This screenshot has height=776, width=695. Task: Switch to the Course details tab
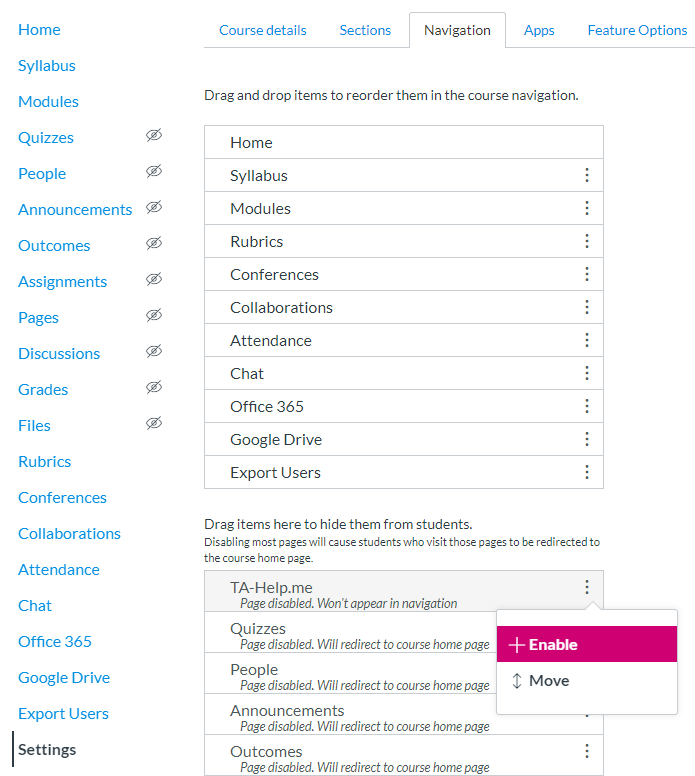tap(263, 30)
